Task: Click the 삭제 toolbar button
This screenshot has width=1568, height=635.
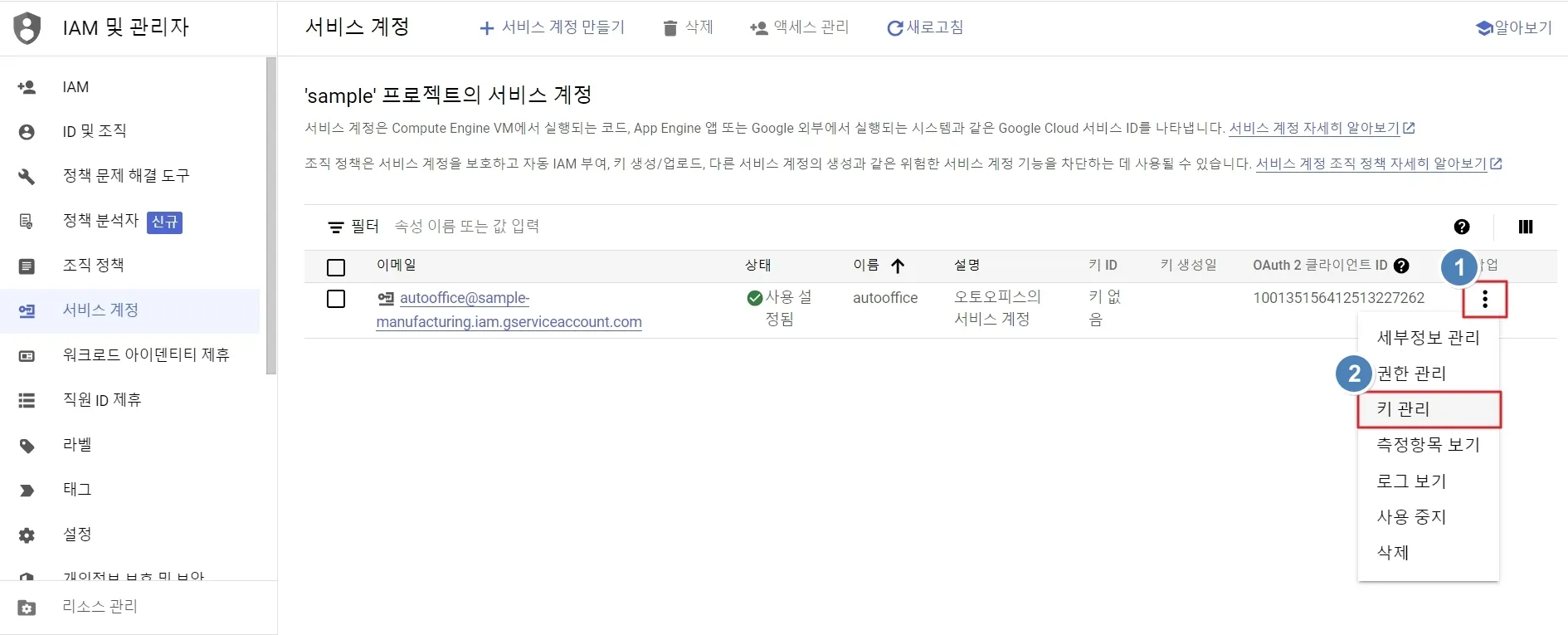Action: tap(688, 27)
